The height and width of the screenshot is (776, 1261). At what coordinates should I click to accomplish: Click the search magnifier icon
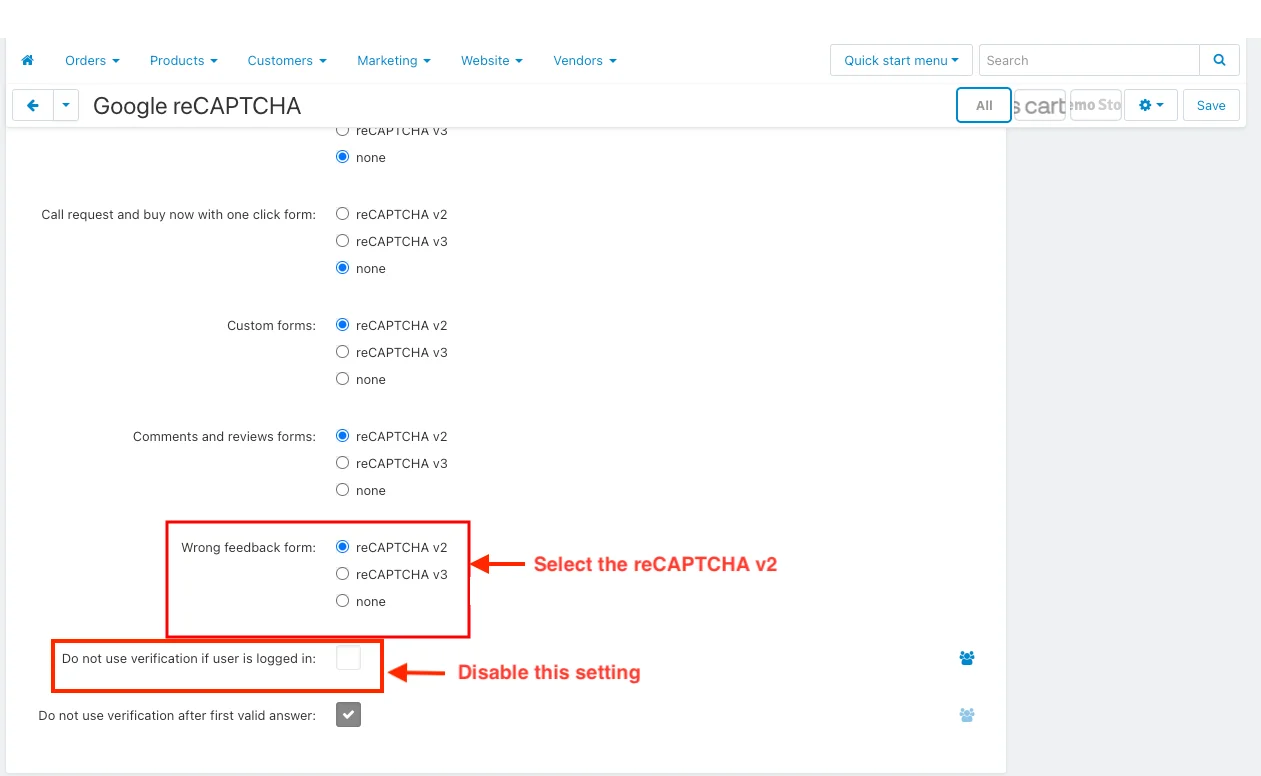tap(1219, 60)
